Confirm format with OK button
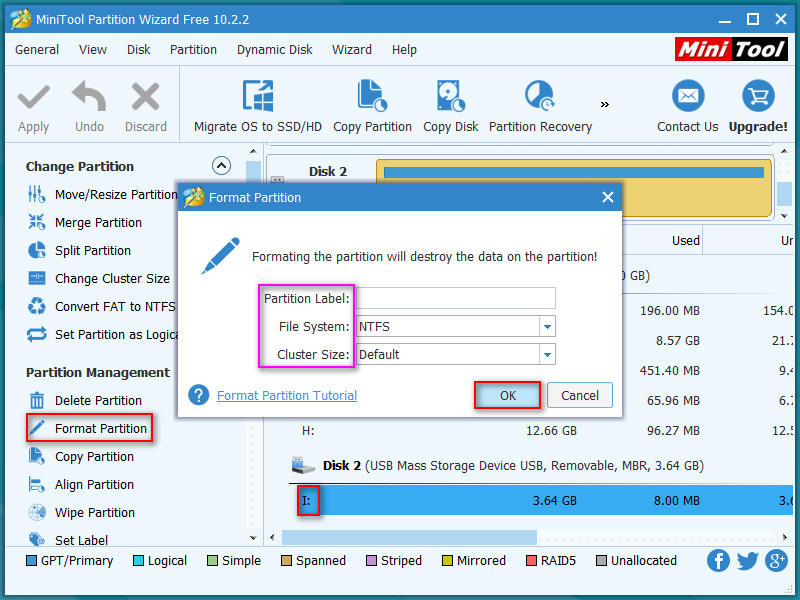The height and width of the screenshot is (600, 800). [x=507, y=395]
